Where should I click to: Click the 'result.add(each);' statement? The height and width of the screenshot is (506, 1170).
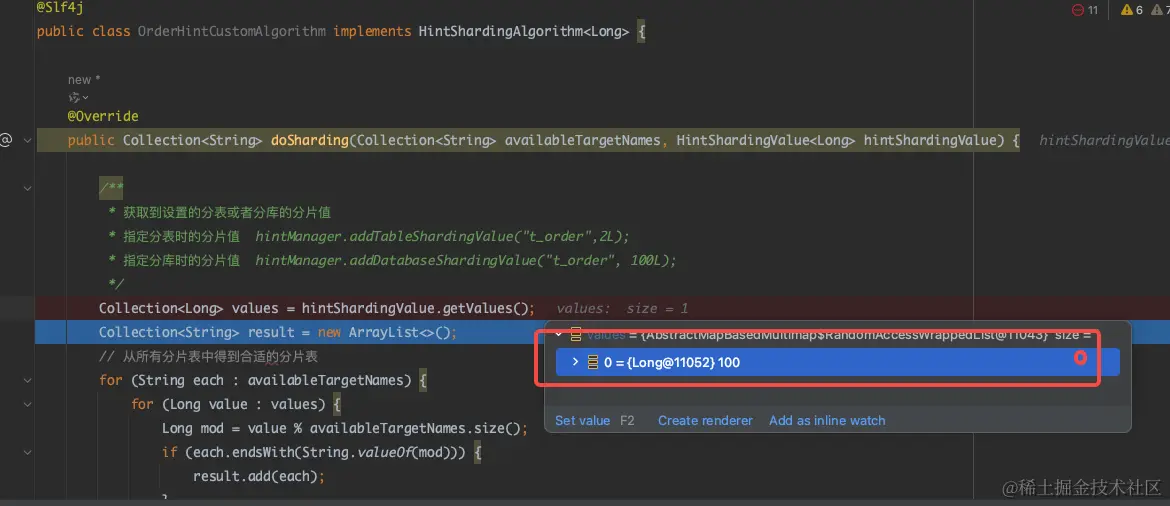coord(260,476)
